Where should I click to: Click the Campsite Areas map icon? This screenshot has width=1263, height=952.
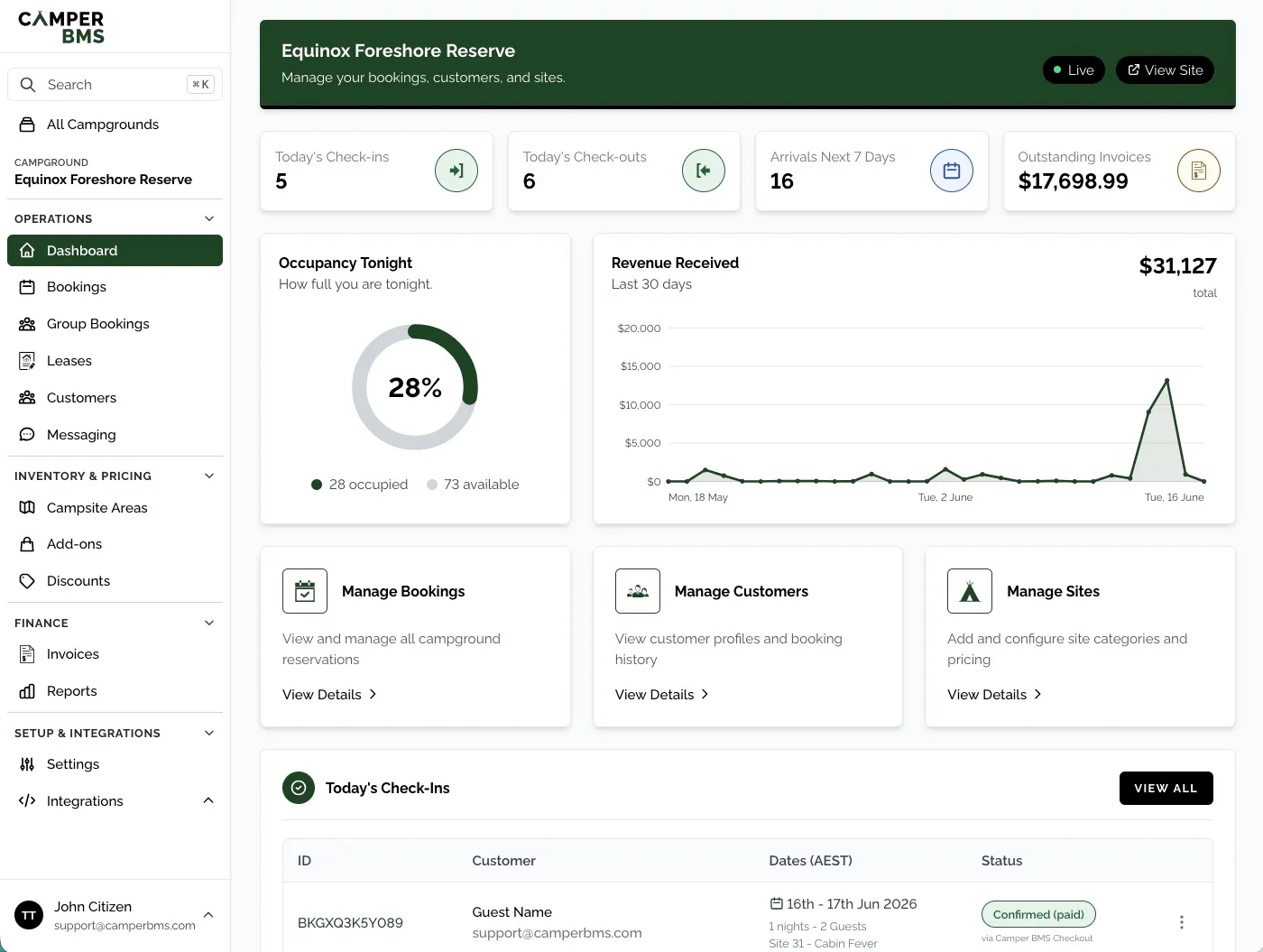(x=27, y=508)
